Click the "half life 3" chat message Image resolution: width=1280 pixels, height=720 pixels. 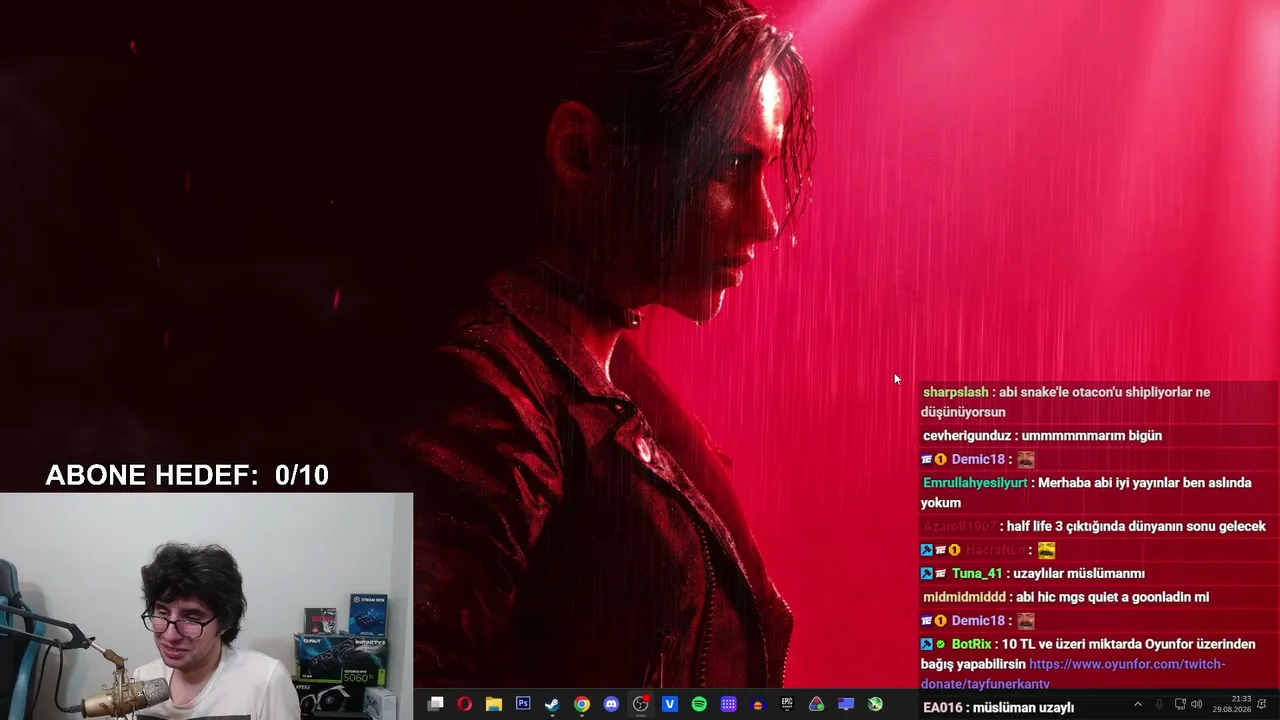[x=1136, y=526]
